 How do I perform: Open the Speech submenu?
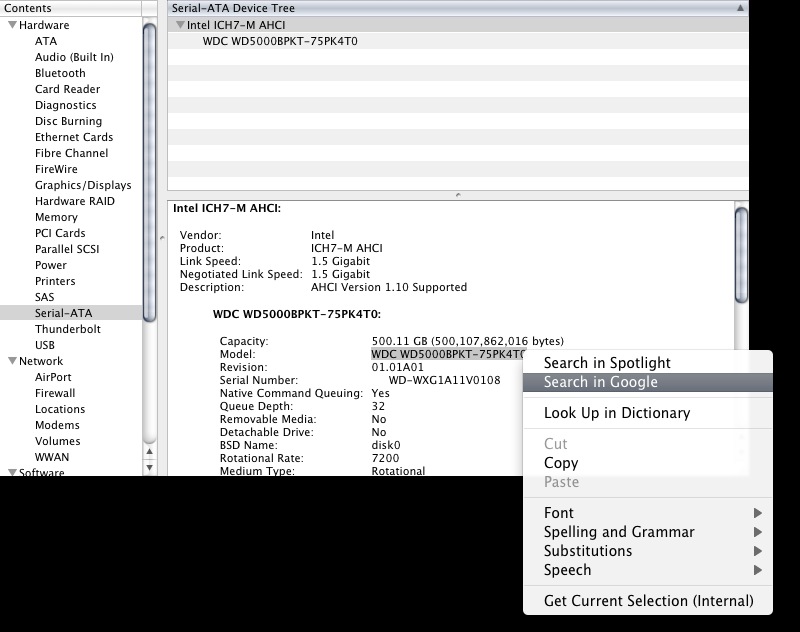pyautogui.click(x=648, y=570)
